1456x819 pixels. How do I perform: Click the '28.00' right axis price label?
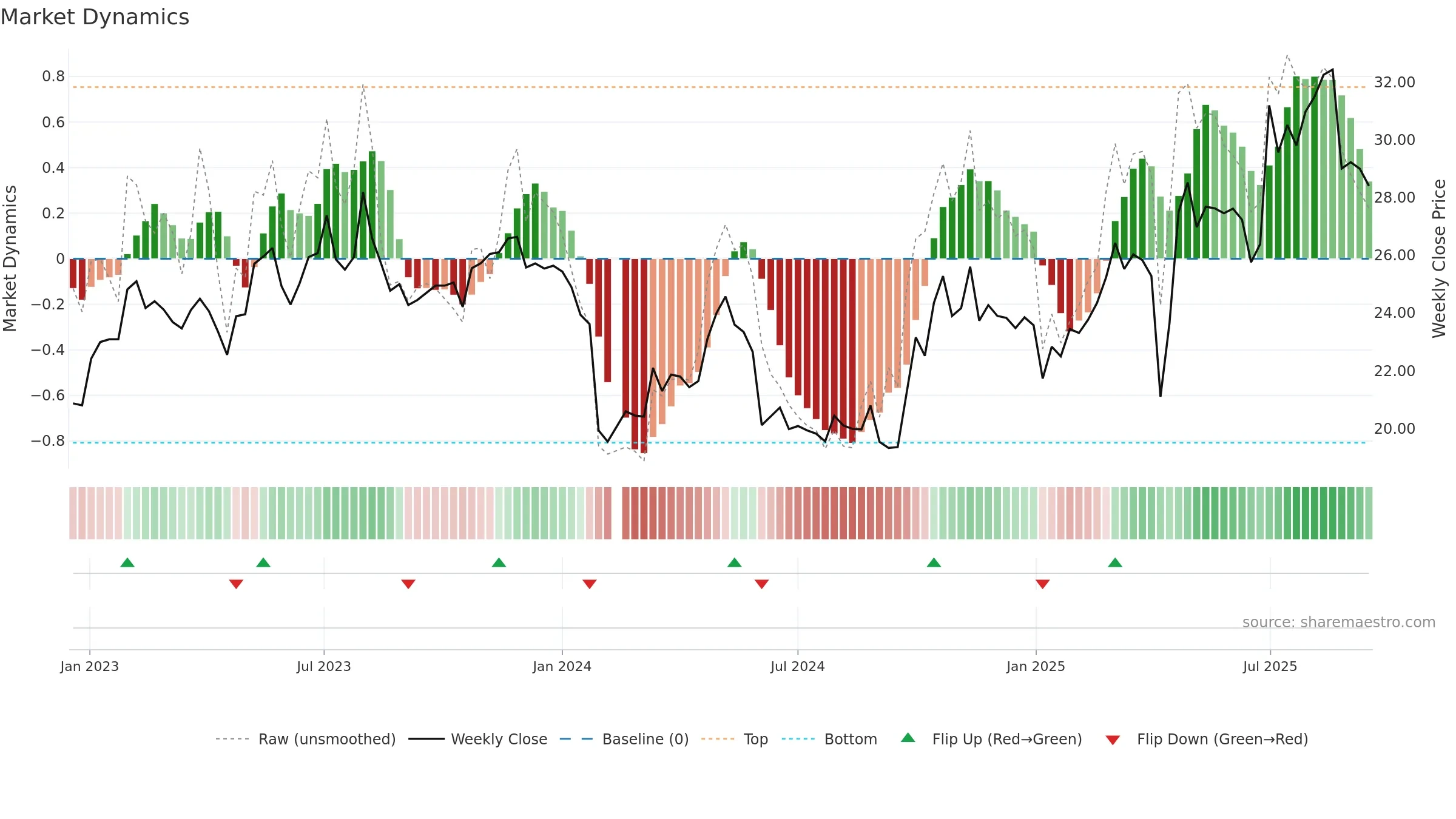point(1395,198)
